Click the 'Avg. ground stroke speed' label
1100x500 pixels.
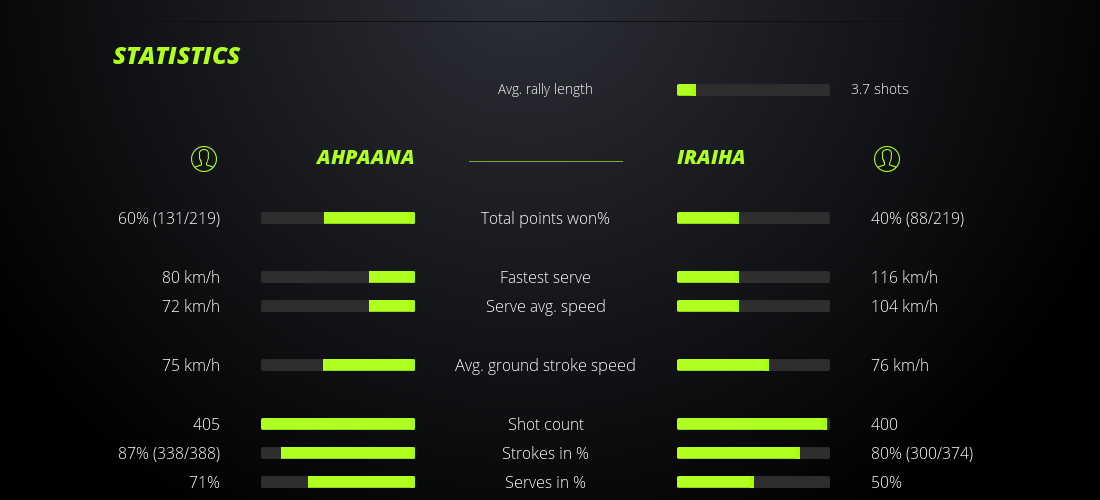[545, 365]
